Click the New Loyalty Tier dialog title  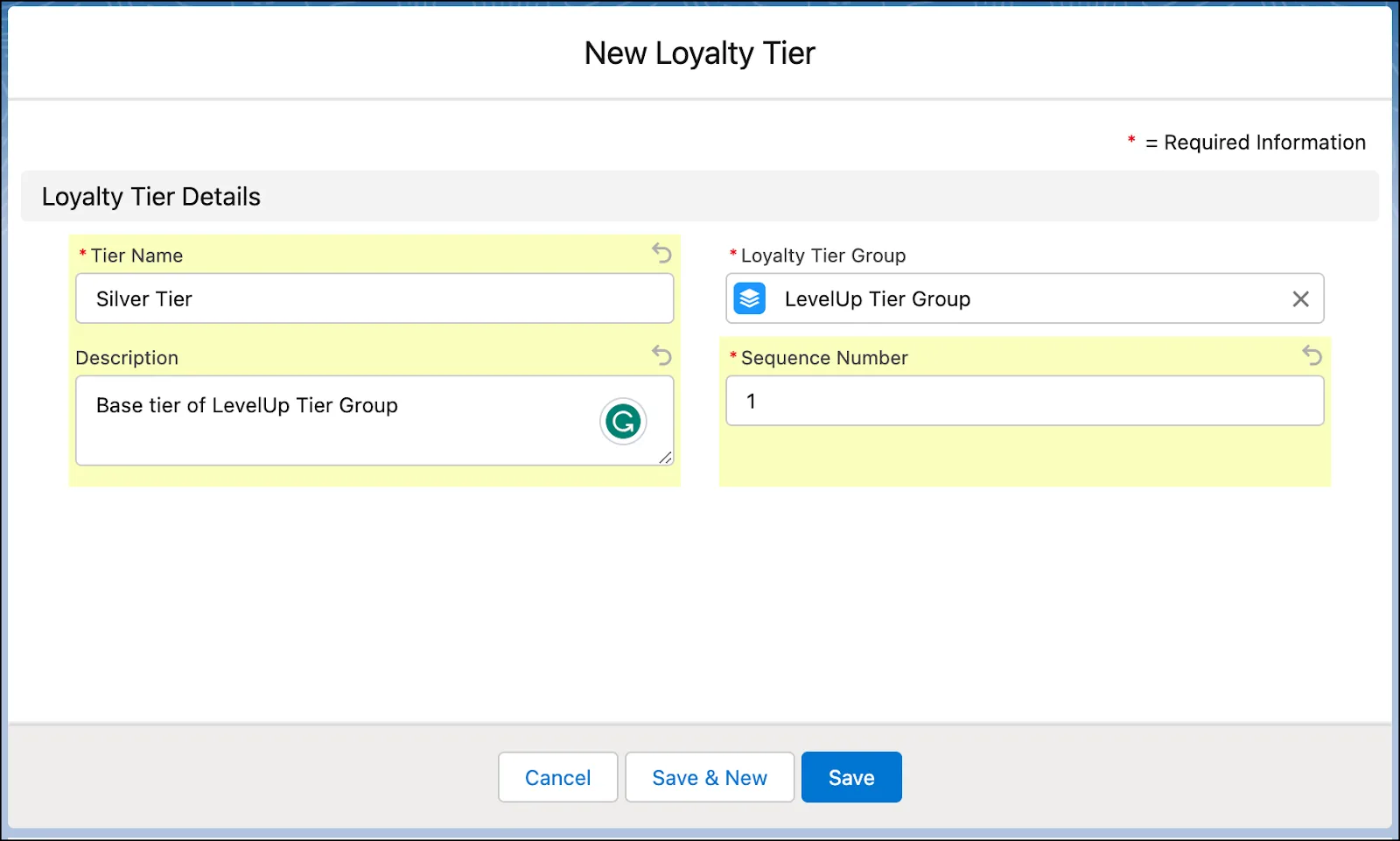pyautogui.click(x=699, y=53)
